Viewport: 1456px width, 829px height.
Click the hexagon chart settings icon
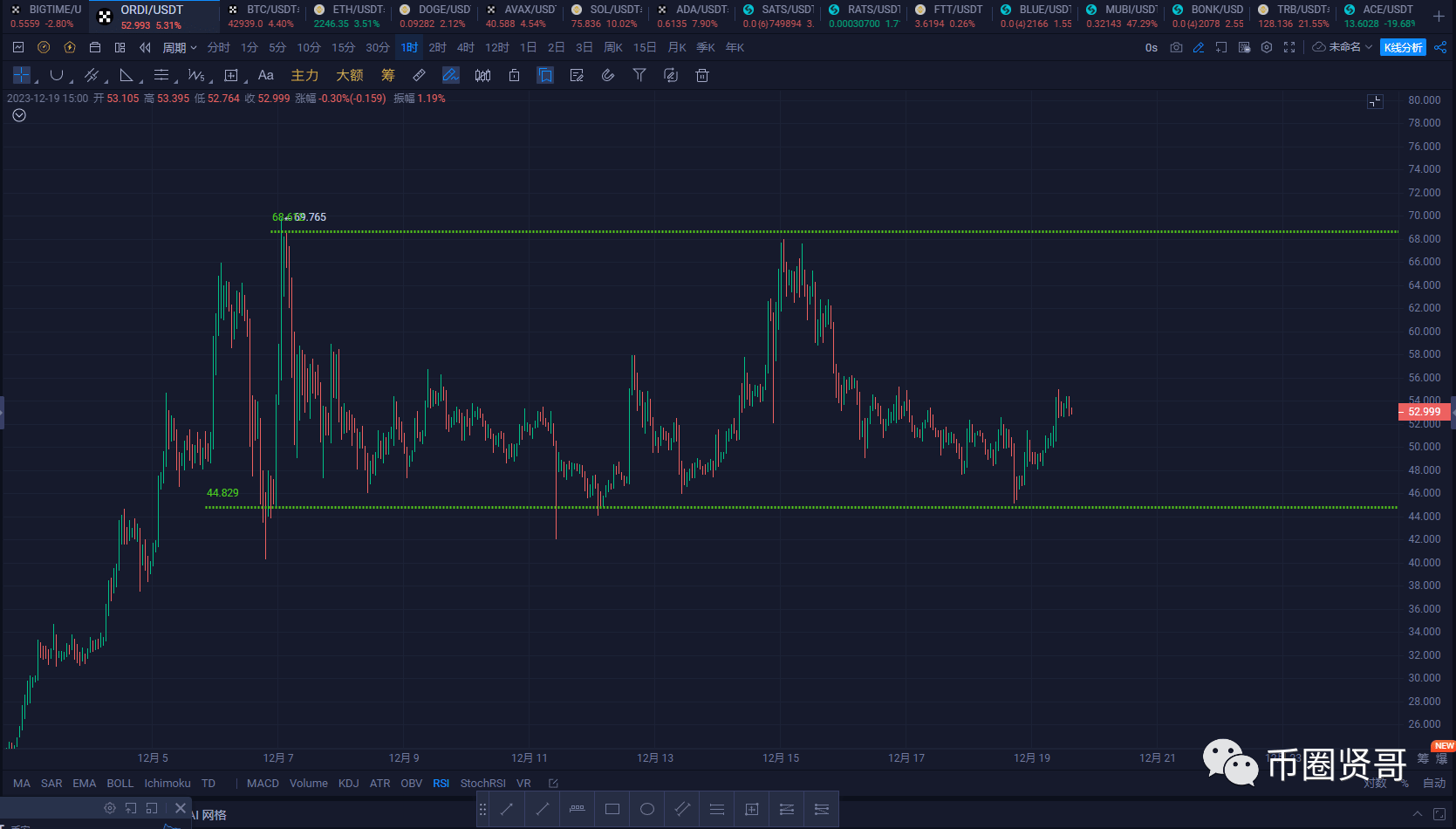[x=1267, y=47]
